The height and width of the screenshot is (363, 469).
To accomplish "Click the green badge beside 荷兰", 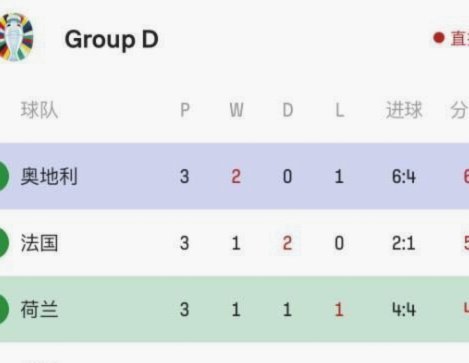I will click(x=4, y=310).
